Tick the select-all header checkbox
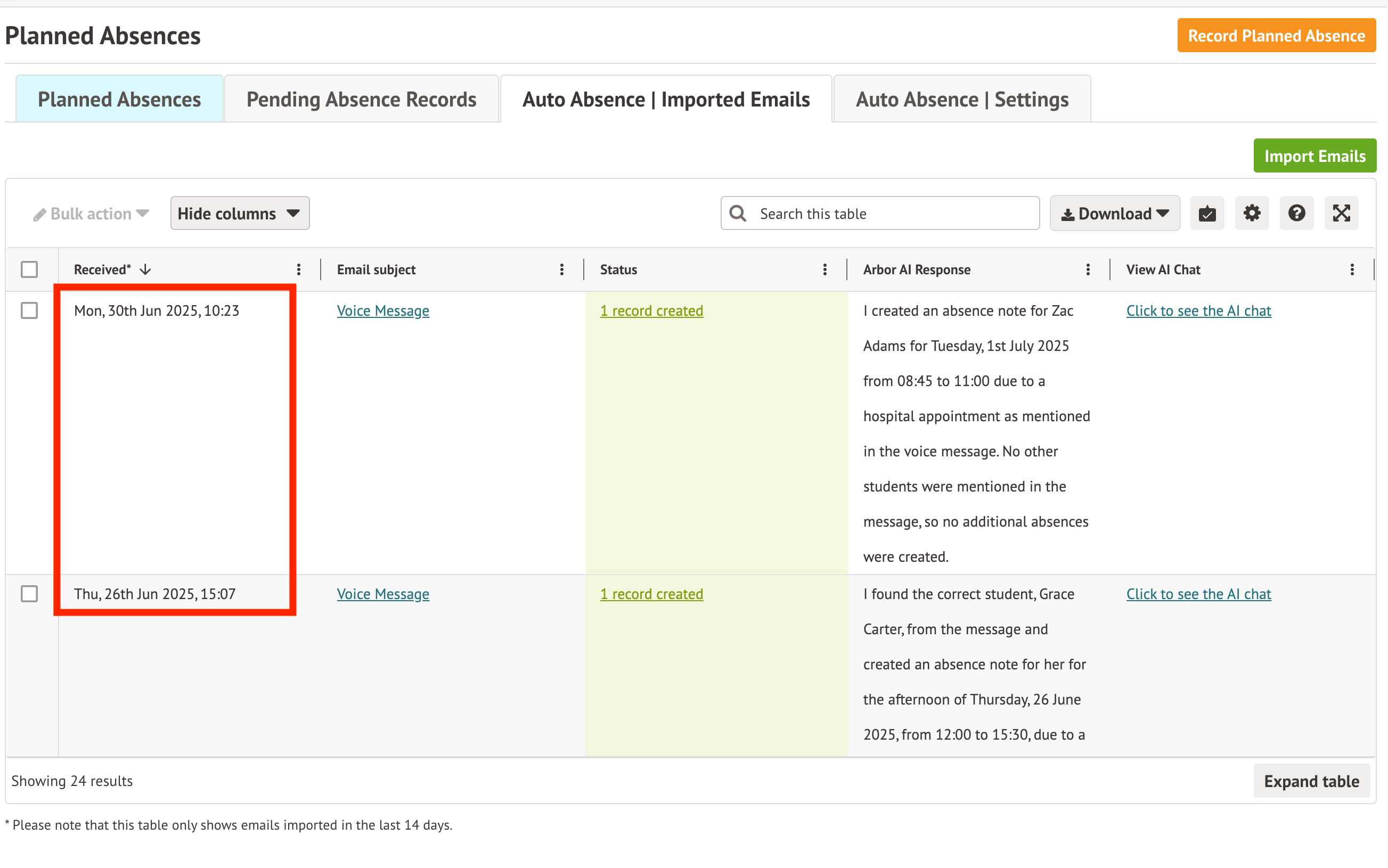Screen dimensions: 1388x868 pos(29,270)
